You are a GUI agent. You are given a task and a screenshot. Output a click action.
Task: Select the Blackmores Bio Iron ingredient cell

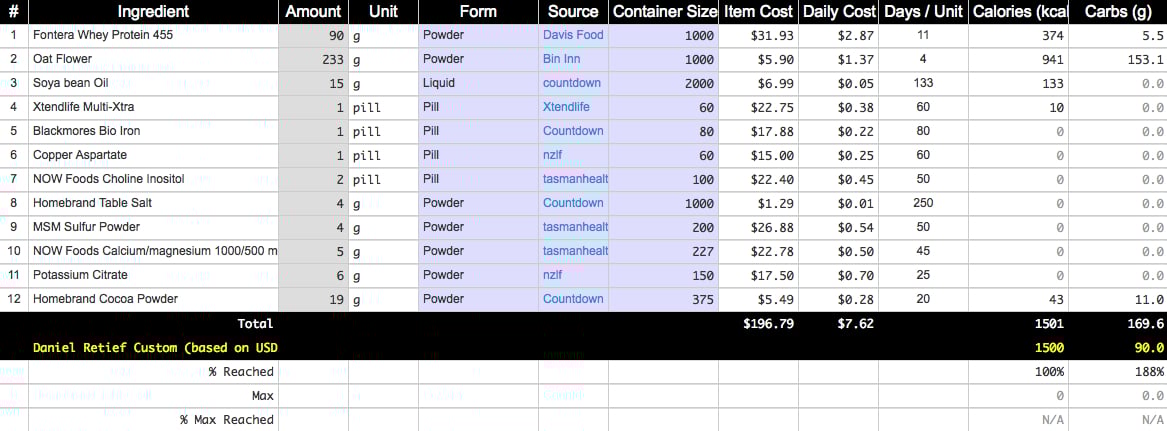pos(153,131)
